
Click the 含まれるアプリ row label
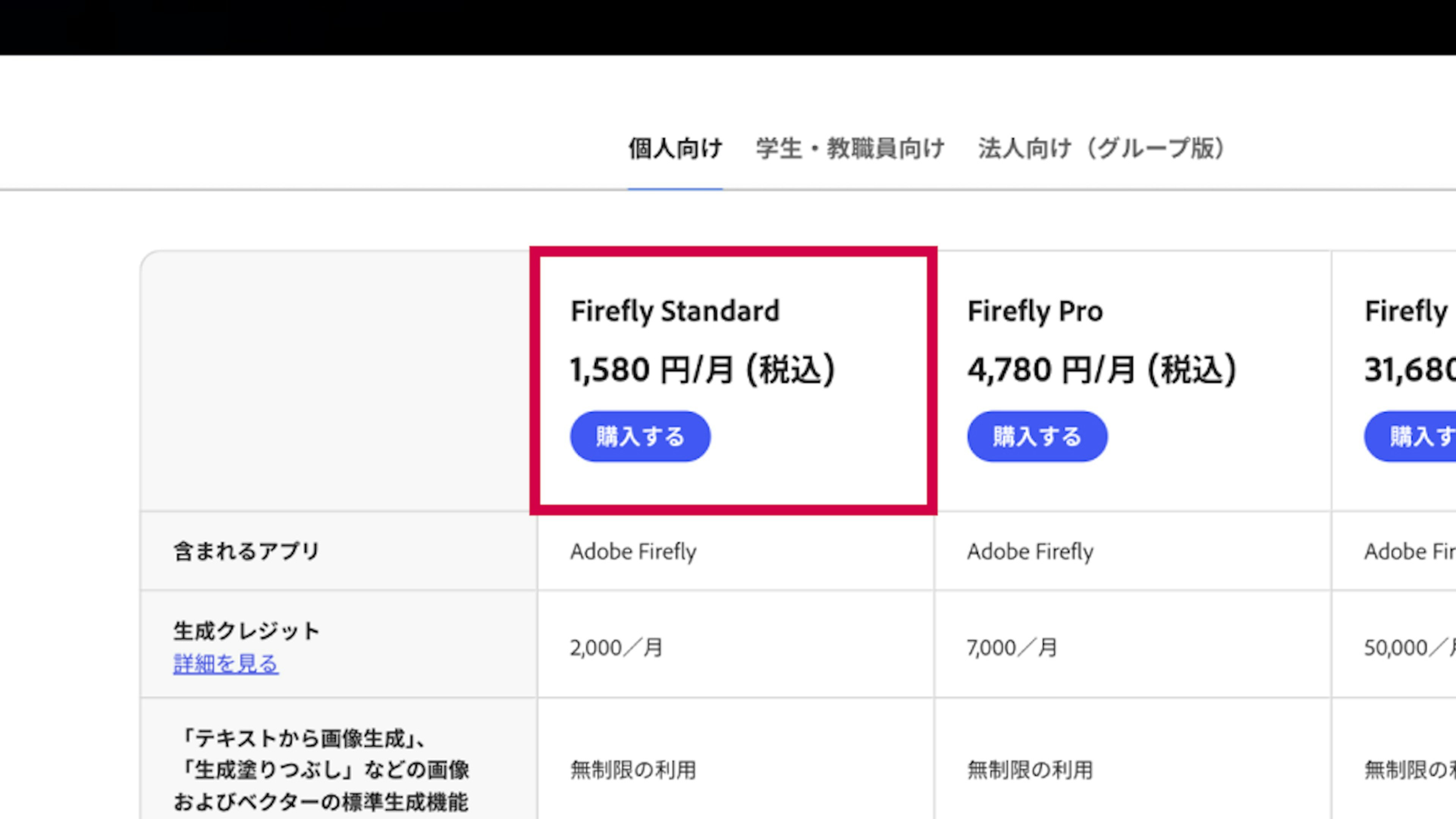coord(246,551)
